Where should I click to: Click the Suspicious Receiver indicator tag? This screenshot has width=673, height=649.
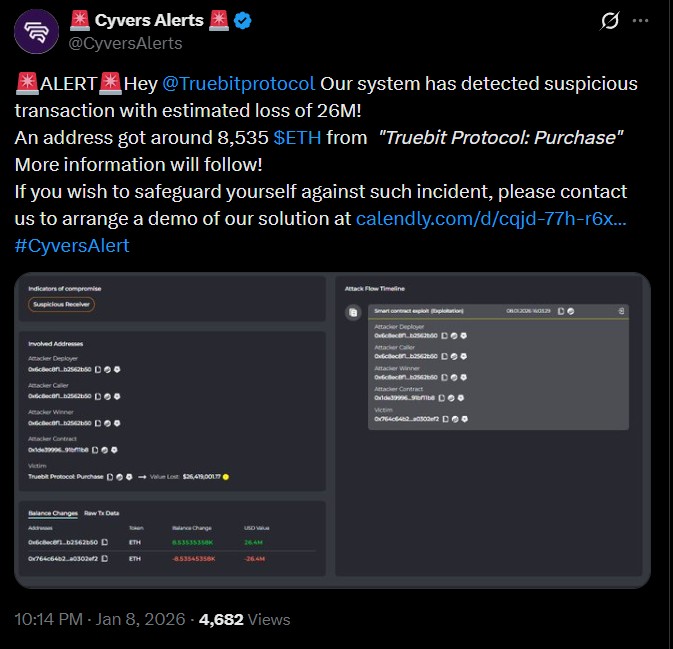pos(61,304)
